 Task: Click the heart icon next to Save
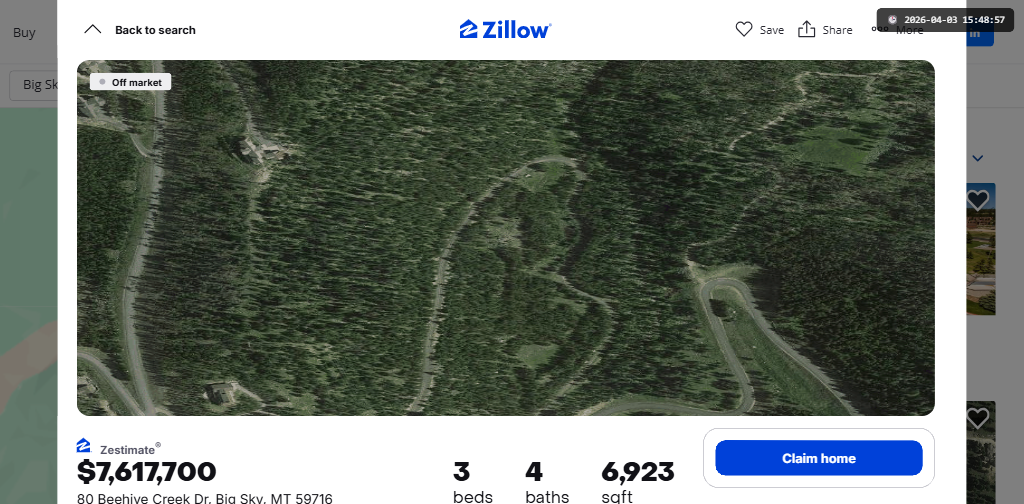coord(744,29)
